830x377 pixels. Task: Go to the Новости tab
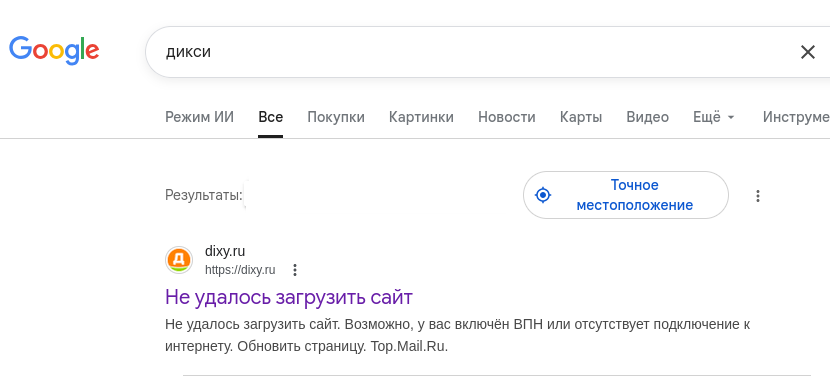tap(507, 117)
